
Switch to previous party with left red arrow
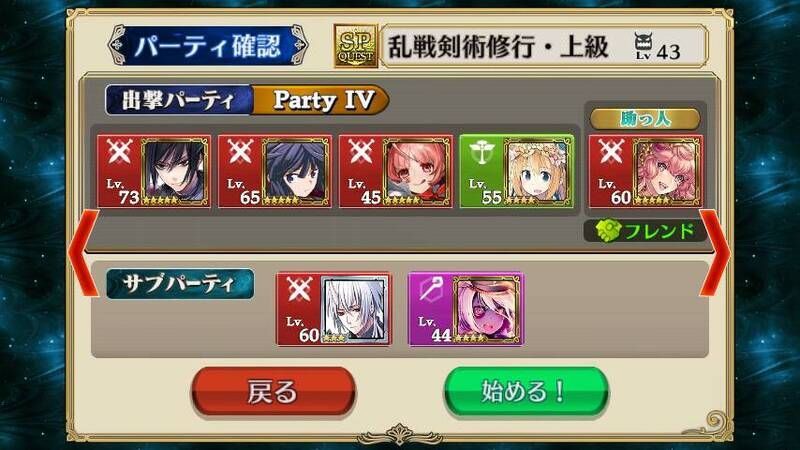83,253
